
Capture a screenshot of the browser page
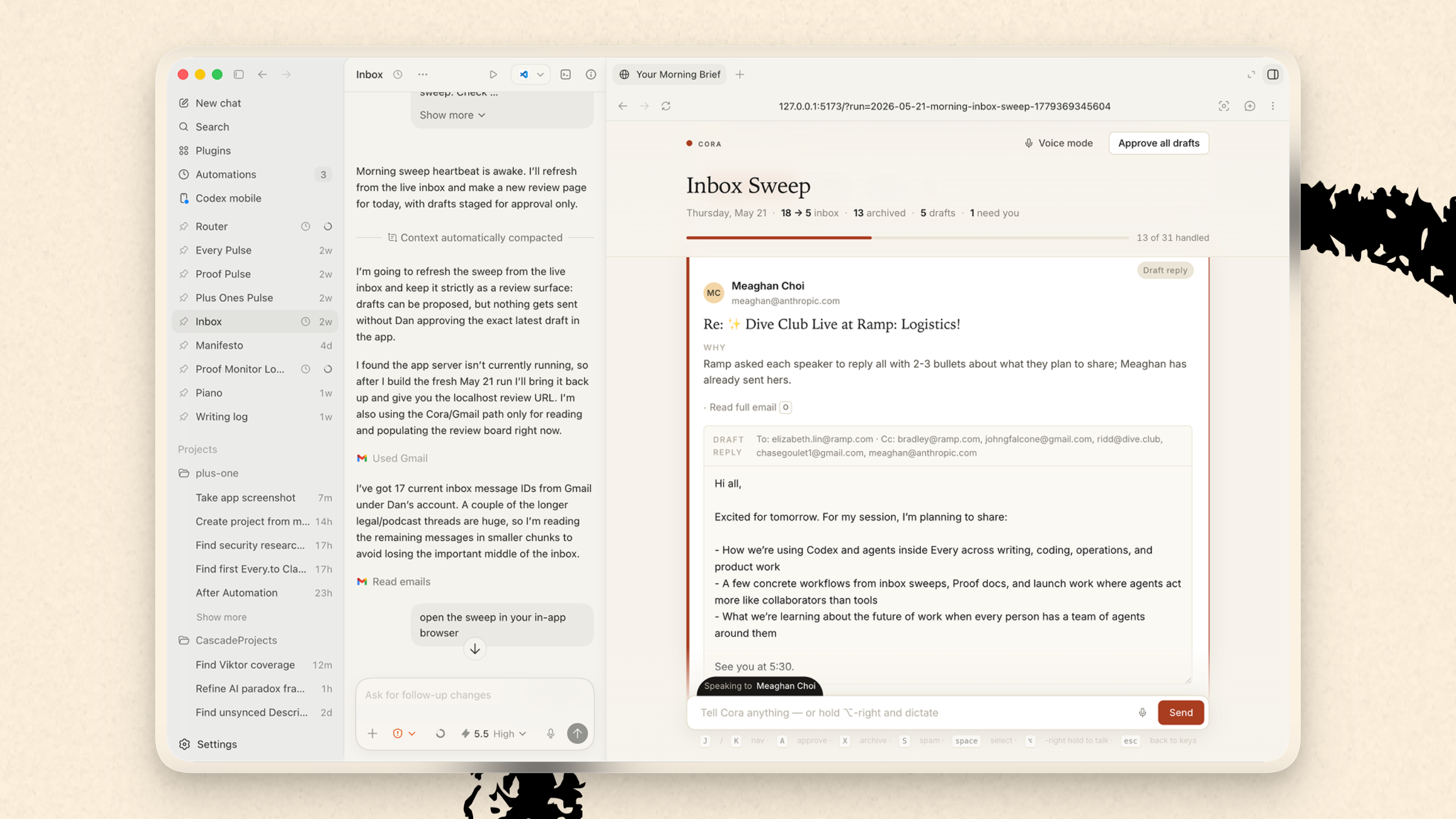(x=1224, y=106)
